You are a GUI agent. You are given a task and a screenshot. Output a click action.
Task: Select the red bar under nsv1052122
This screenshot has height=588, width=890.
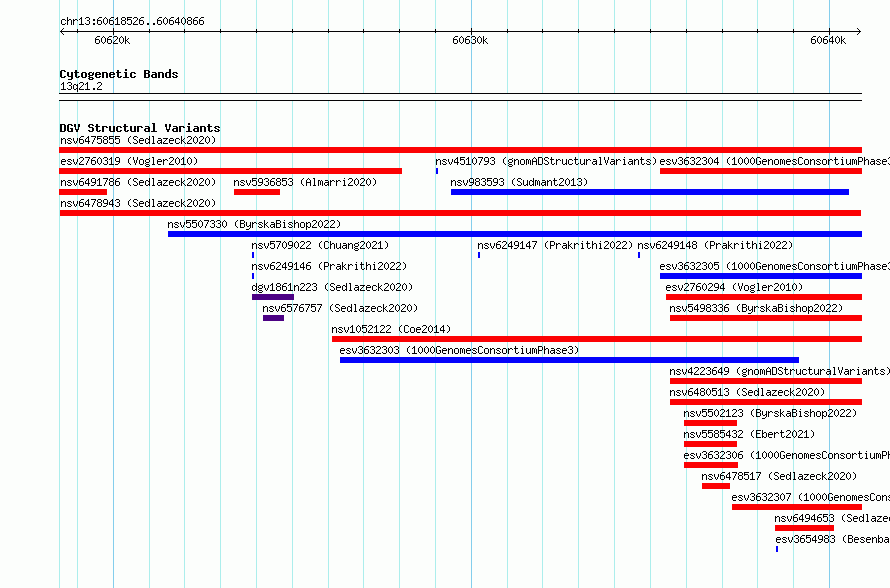[x=597, y=339]
